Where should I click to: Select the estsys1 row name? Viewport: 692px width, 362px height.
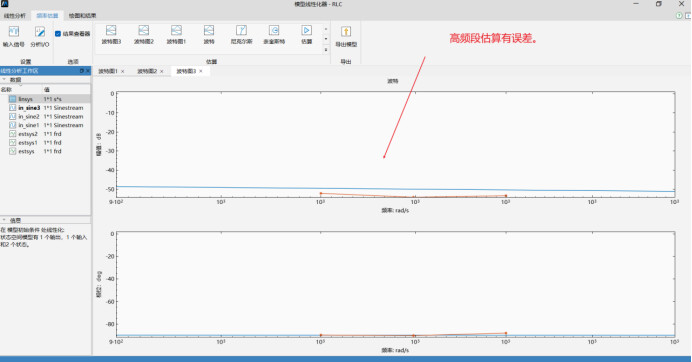(x=28, y=143)
